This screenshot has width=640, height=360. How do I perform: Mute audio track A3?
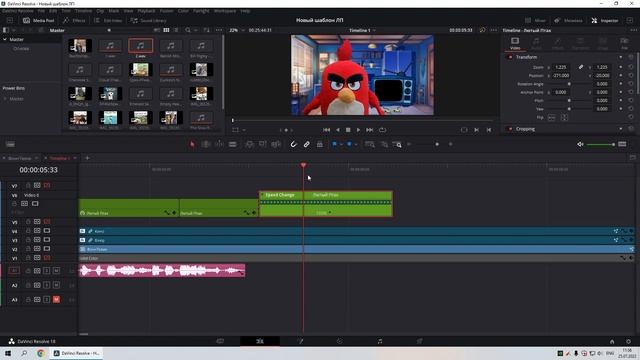[56, 300]
